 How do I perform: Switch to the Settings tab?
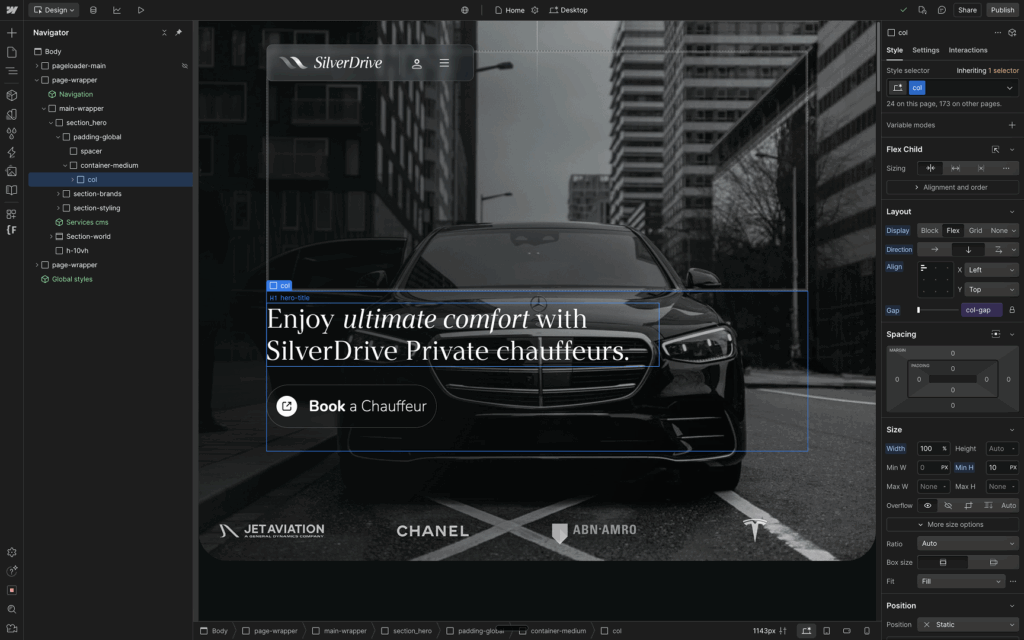925,50
